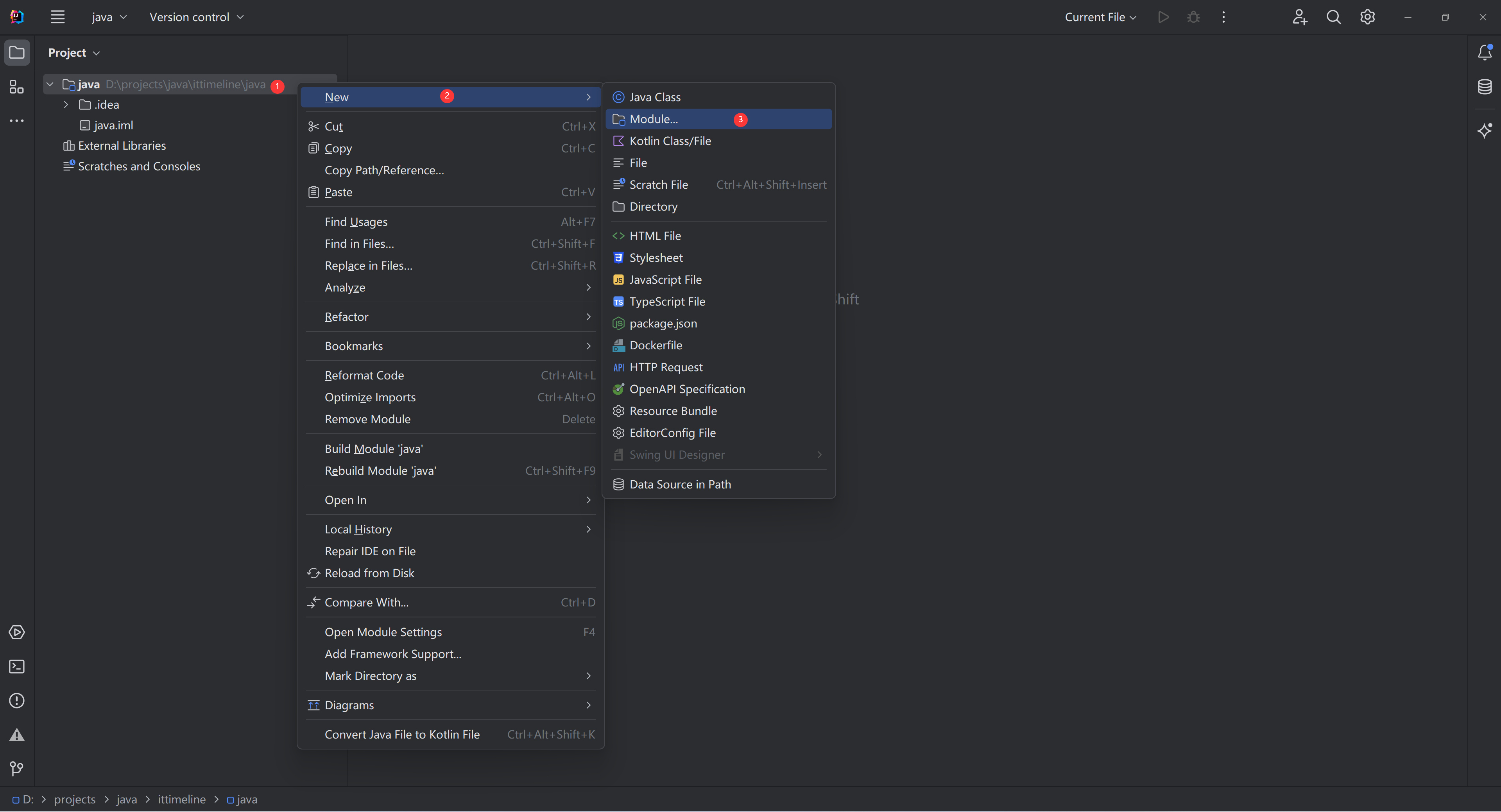
Task: Click Compare With... entry
Action: click(x=450, y=602)
